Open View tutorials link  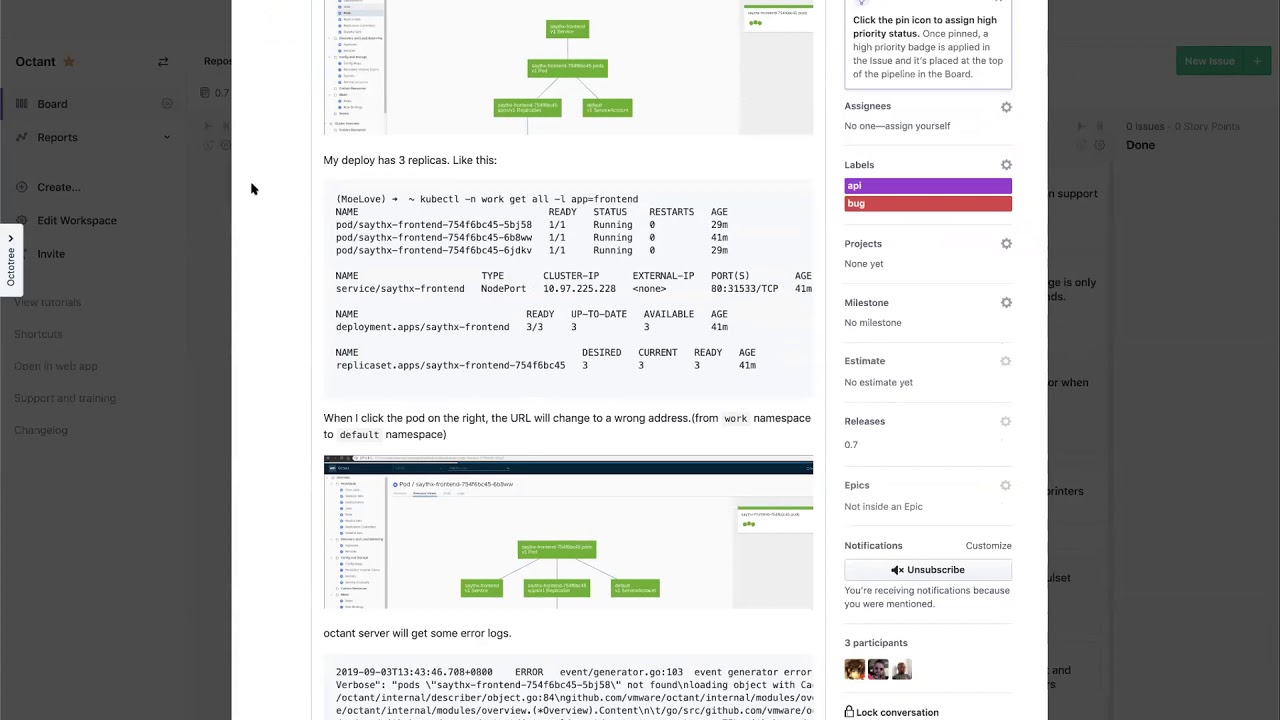click(x=48, y=302)
